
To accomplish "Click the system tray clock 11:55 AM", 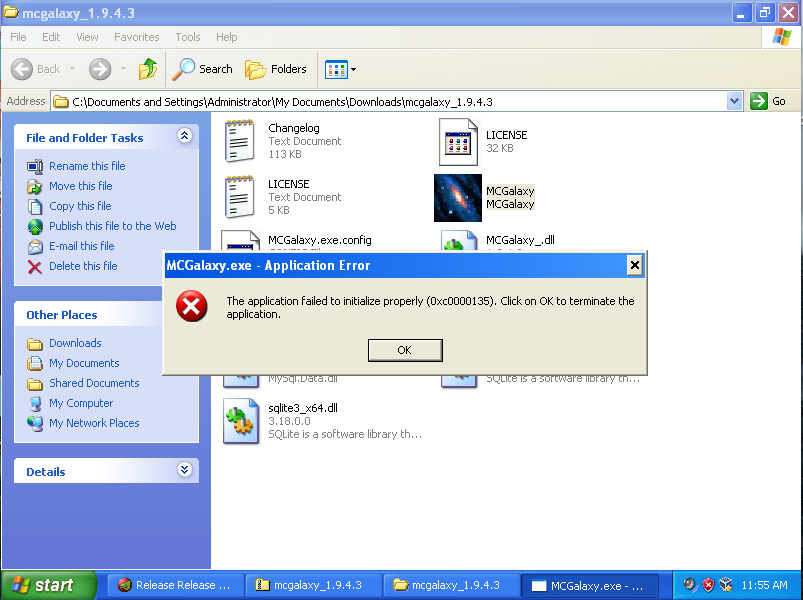I will coord(764,585).
